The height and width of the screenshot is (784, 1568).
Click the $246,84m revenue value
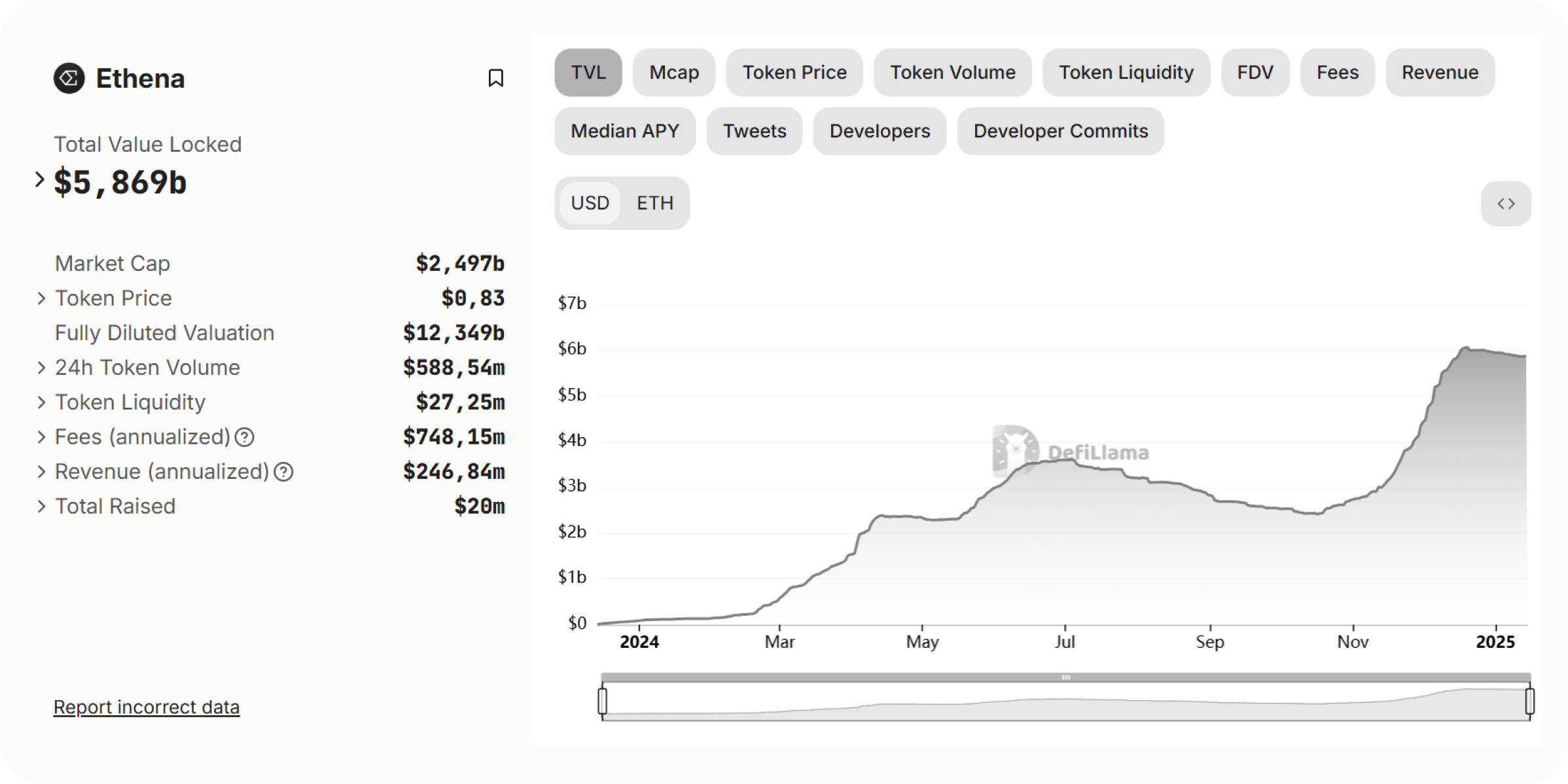[454, 471]
